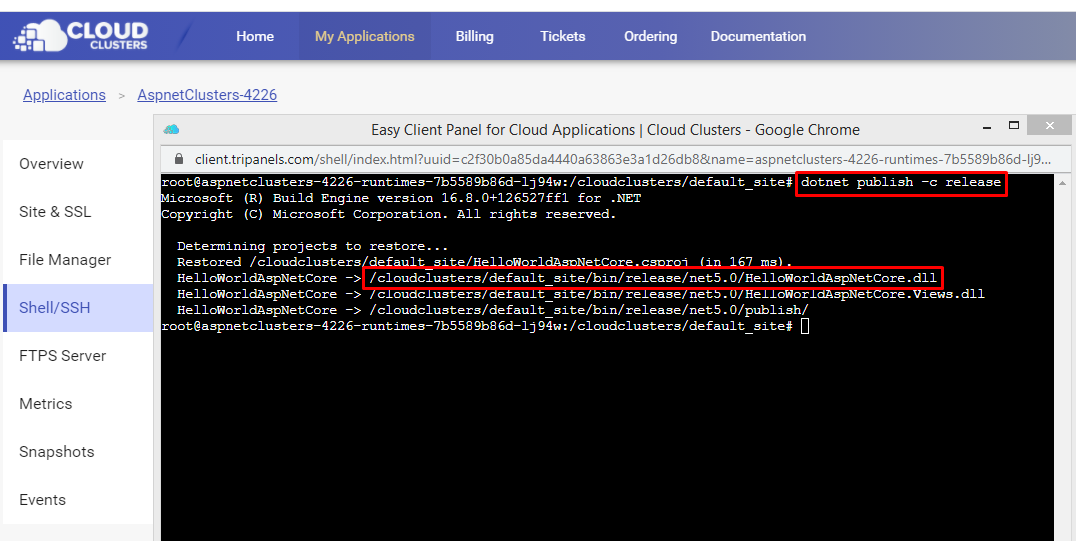1076x541 pixels.
Task: View the Metrics panel
Action: coord(46,404)
